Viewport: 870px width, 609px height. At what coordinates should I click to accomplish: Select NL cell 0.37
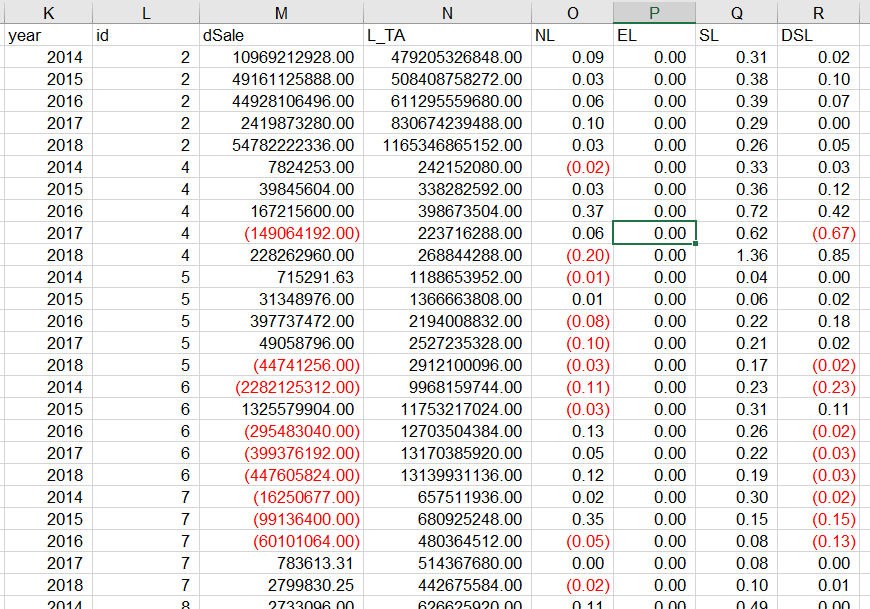point(573,211)
